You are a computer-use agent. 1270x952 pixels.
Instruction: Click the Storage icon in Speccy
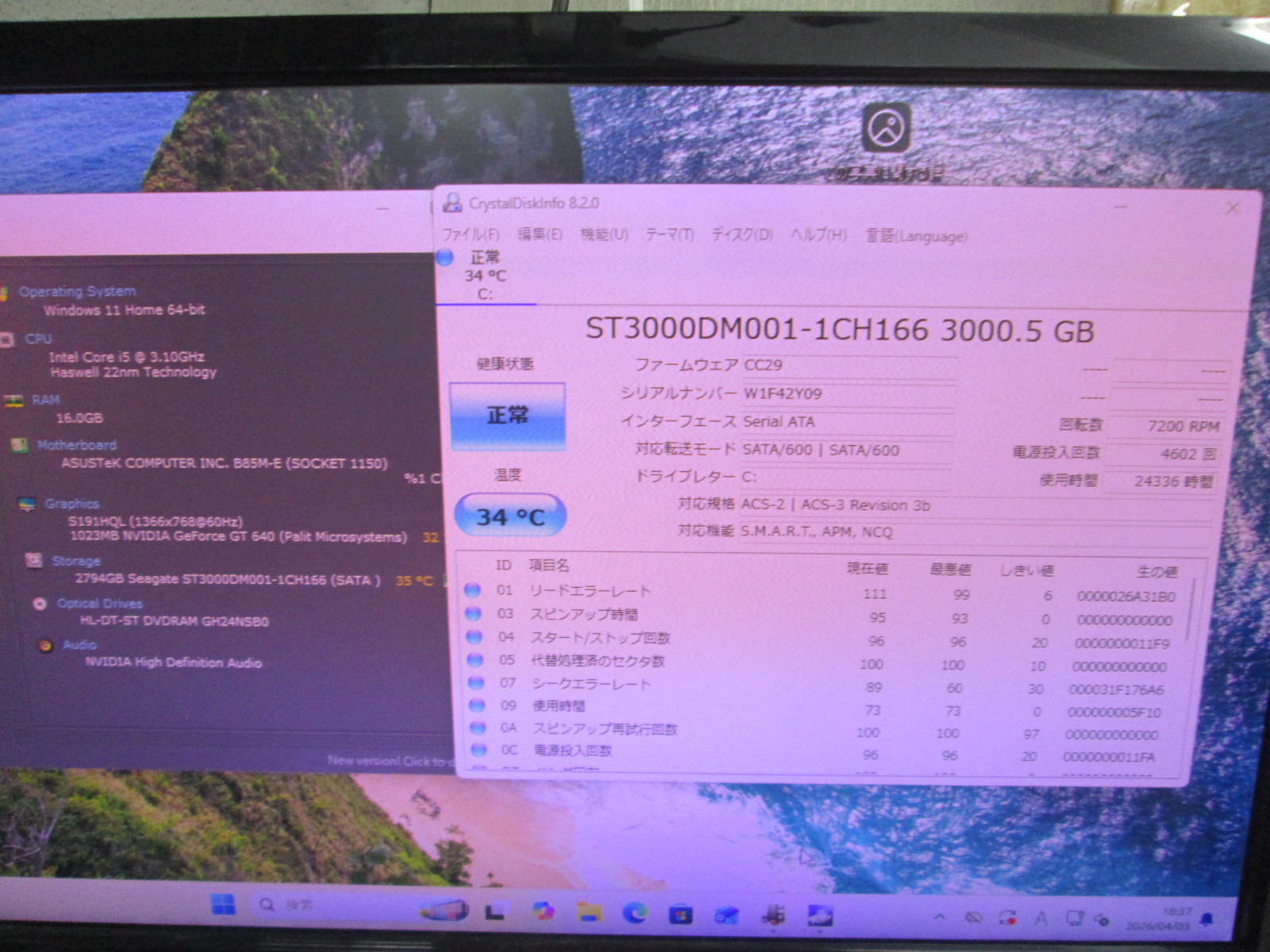(33, 561)
